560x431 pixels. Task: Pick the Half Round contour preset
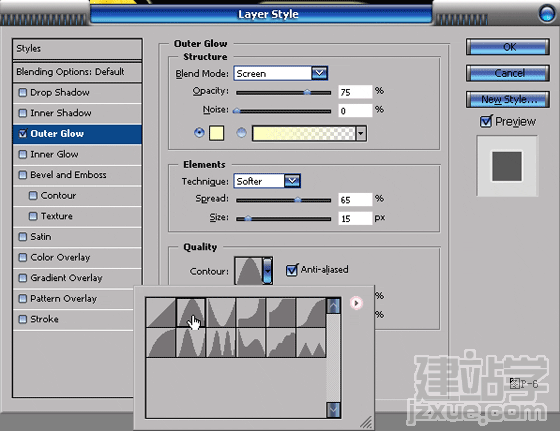coord(161,343)
